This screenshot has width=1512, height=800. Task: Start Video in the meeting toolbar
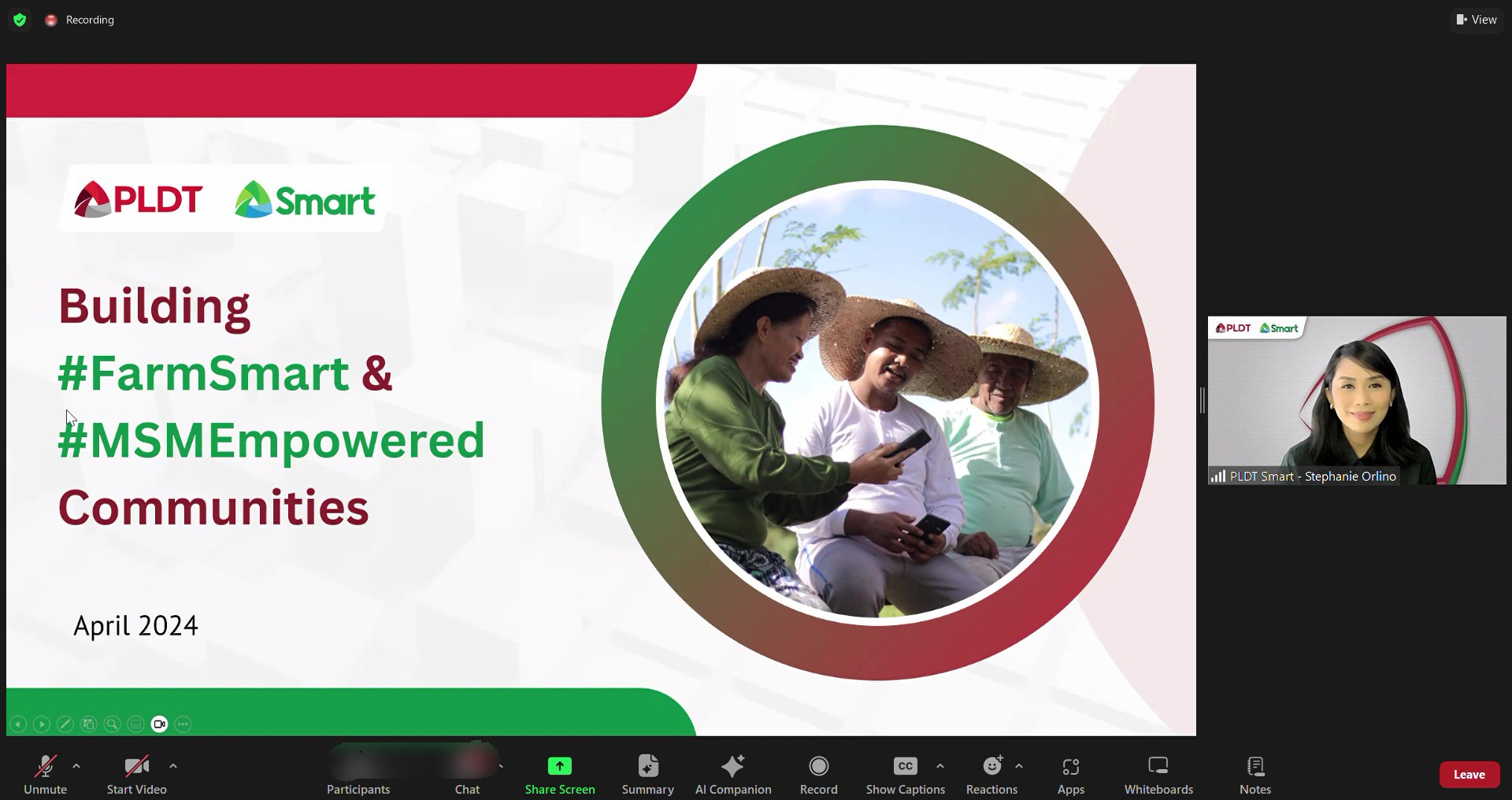coord(136,775)
